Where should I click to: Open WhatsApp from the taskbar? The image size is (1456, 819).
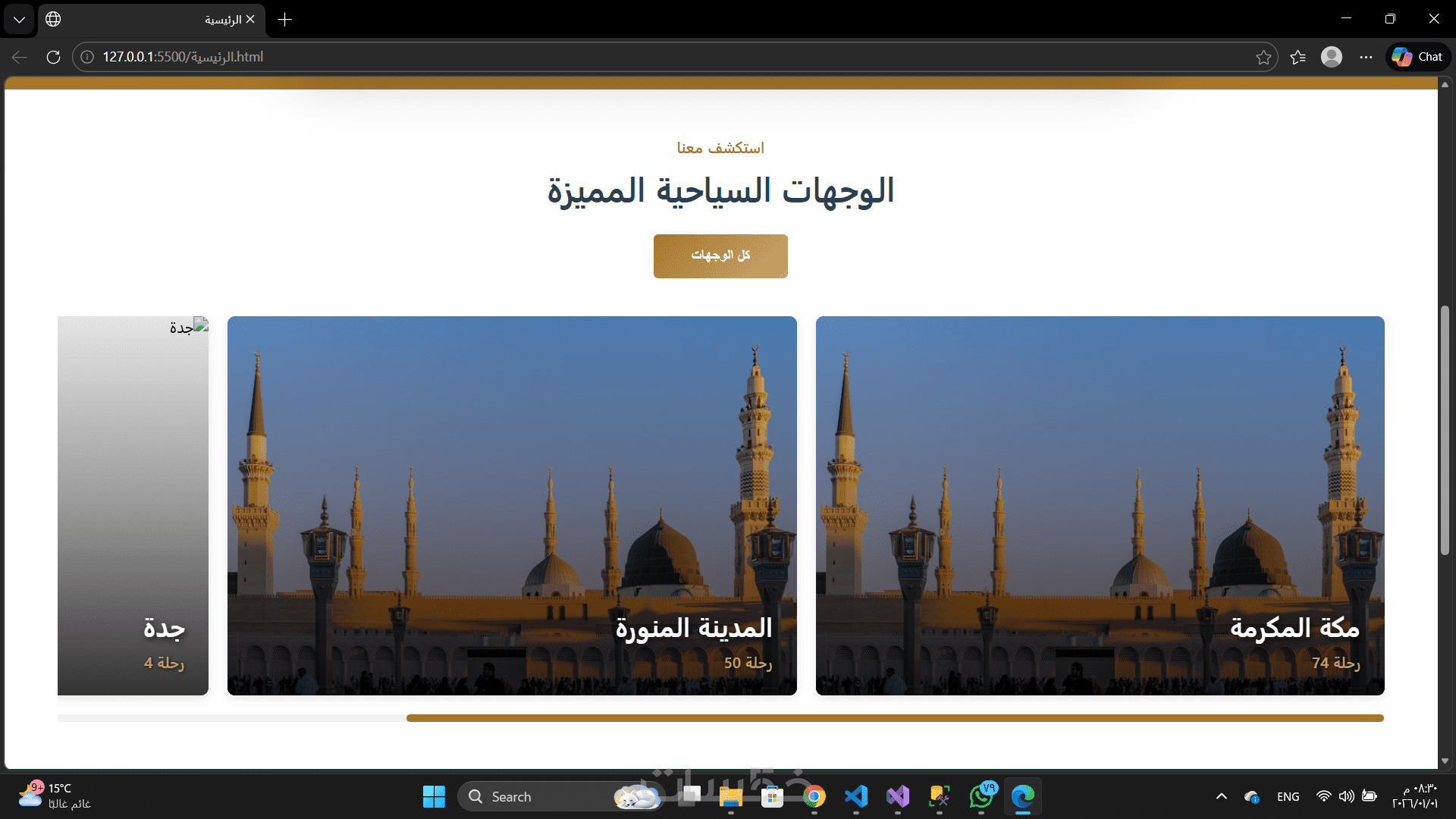[982, 796]
